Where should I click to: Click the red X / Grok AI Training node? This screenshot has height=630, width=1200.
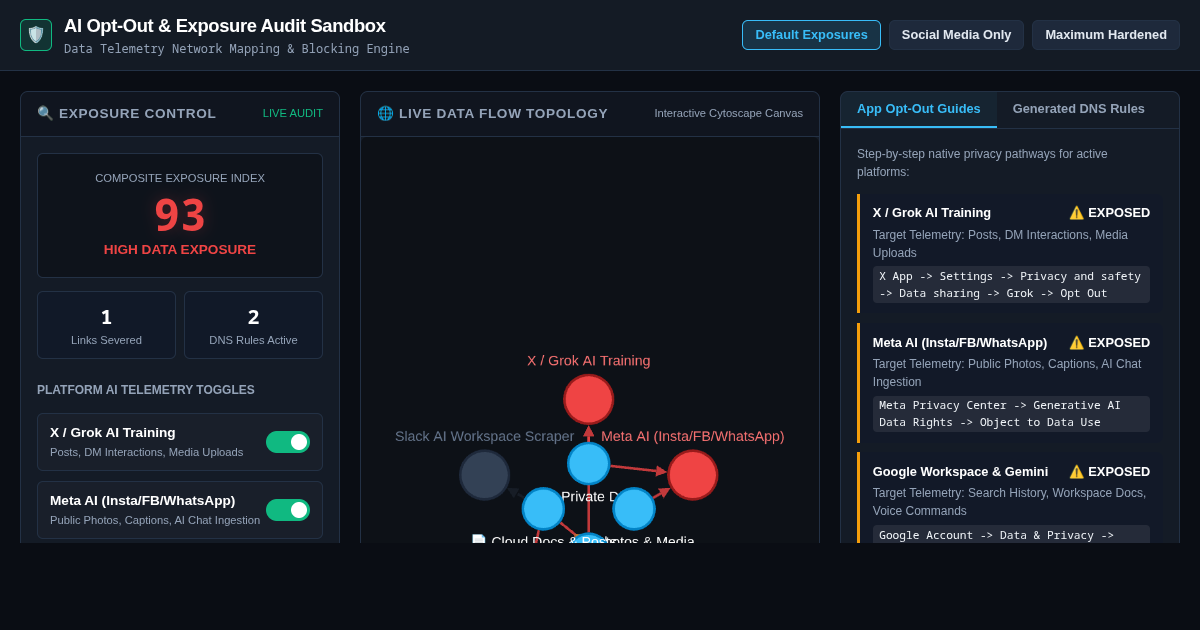pyautogui.click(x=588, y=399)
